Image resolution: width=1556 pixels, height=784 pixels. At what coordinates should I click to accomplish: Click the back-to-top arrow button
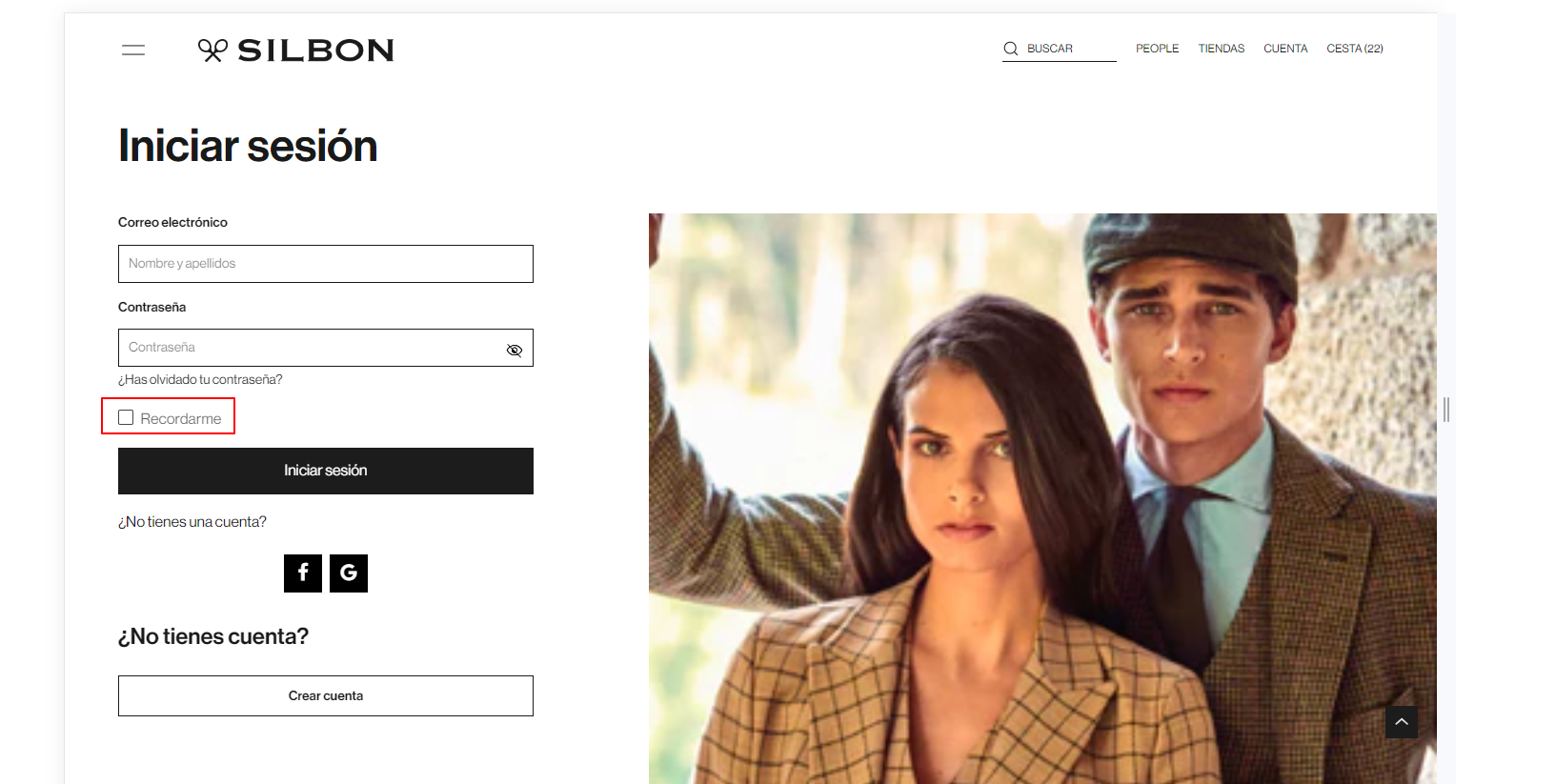(1402, 722)
